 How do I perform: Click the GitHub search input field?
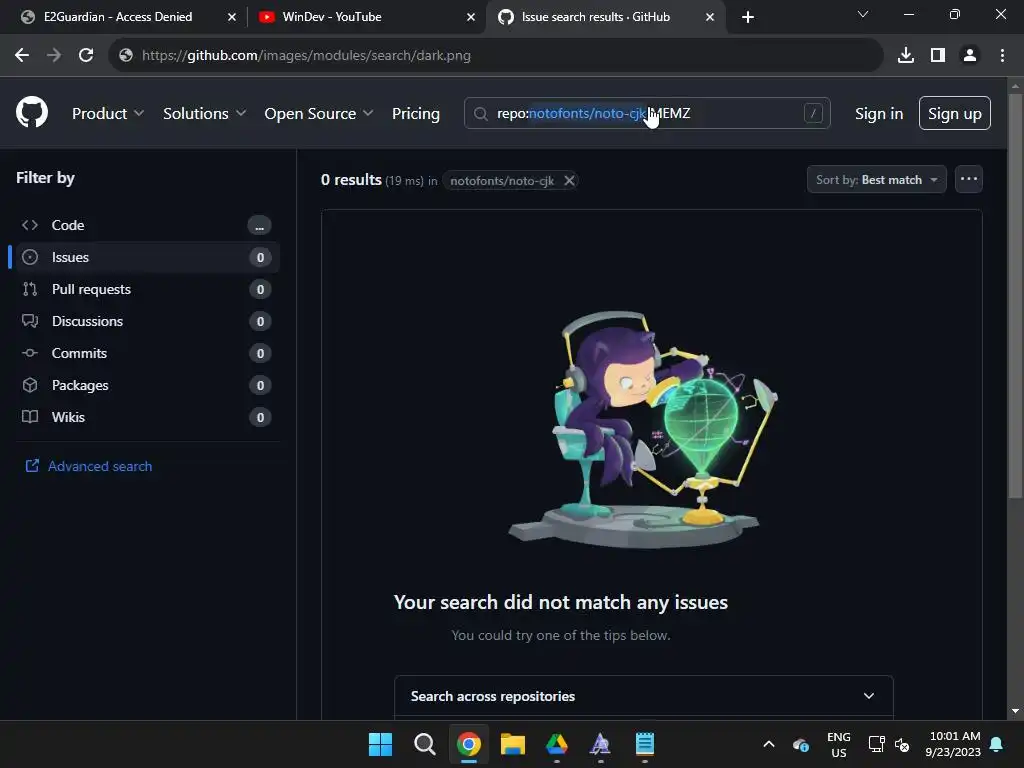pyautogui.click(x=647, y=113)
